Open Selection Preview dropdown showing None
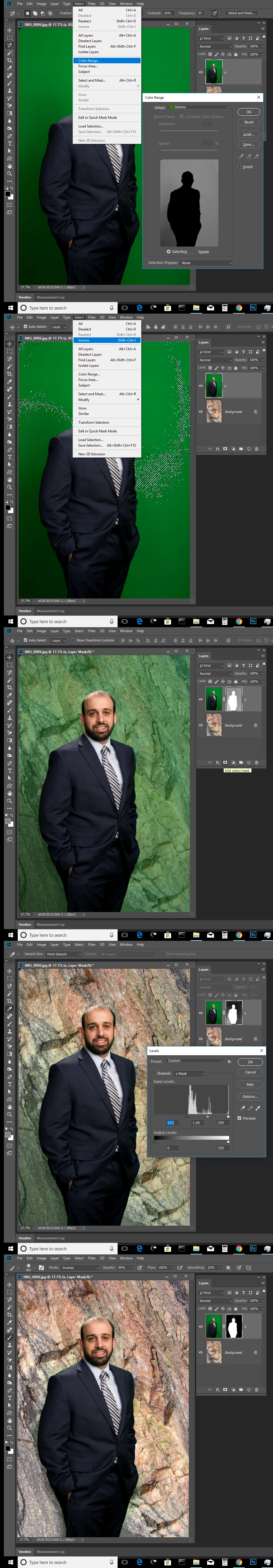The height and width of the screenshot is (1568, 273). coord(206,263)
